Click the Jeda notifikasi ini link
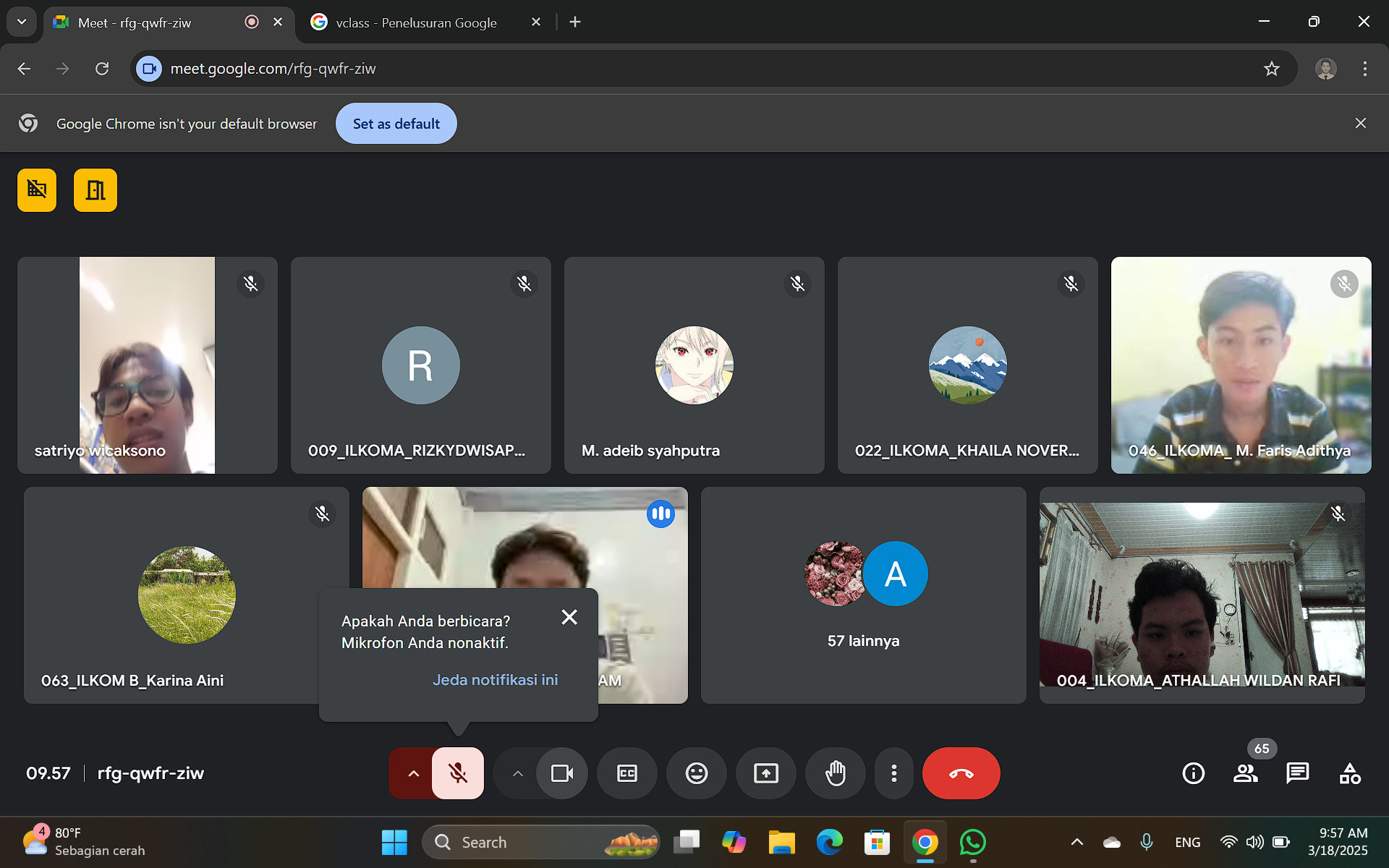This screenshot has width=1389, height=868. tap(495, 680)
